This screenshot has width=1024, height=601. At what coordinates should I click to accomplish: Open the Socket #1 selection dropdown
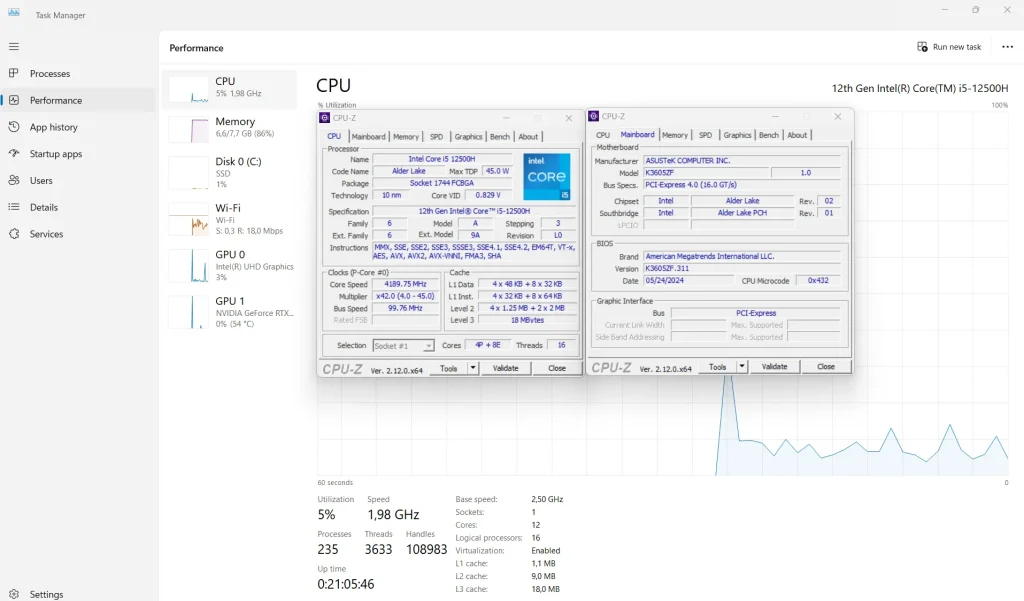tap(403, 346)
